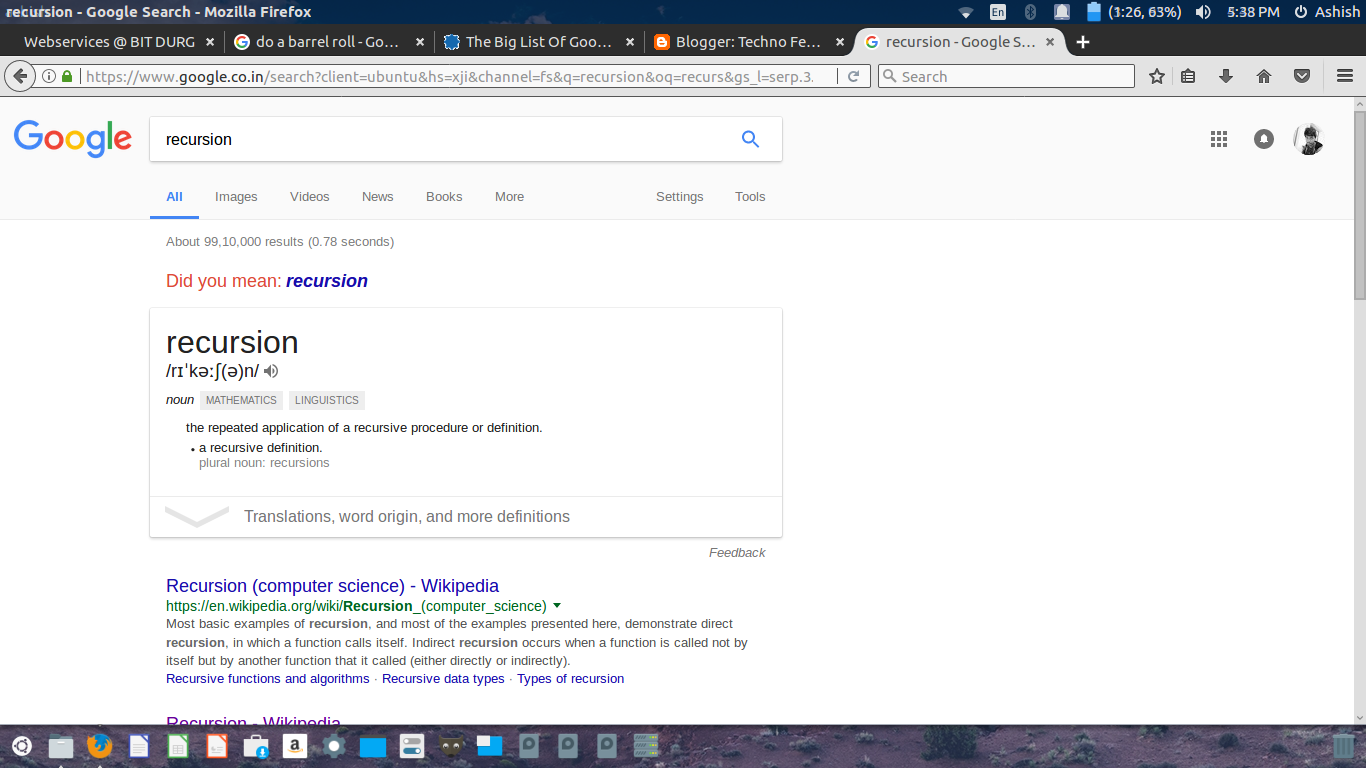Image resolution: width=1366 pixels, height=768 pixels.
Task: Go back with the browser back arrow
Action: point(19,77)
